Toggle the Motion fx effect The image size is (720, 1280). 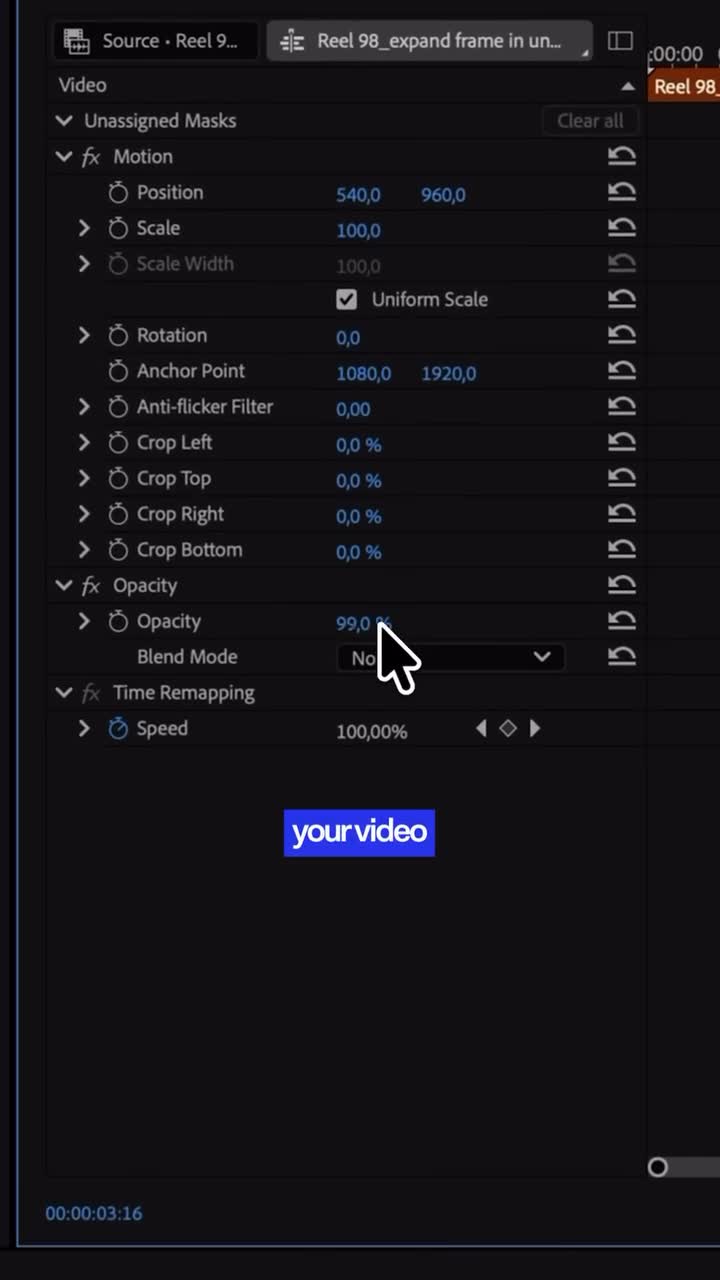[x=91, y=157]
